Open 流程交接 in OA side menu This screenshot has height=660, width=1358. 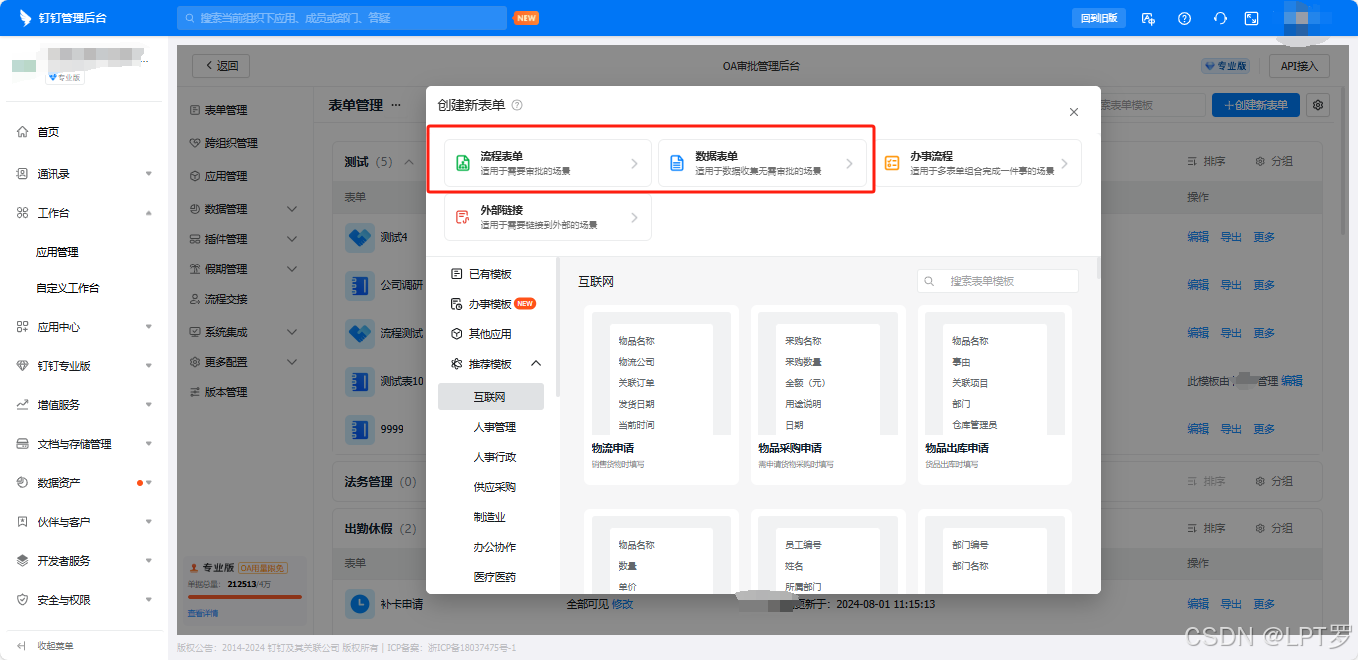[x=225, y=299]
